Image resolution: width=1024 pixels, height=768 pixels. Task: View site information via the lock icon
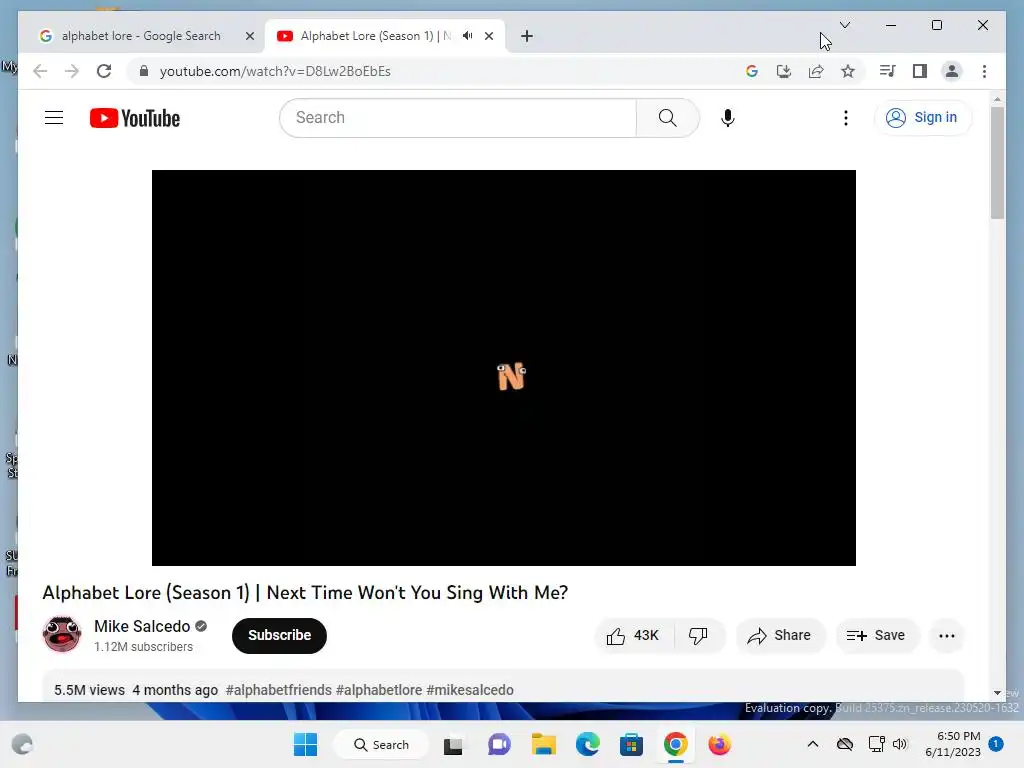[x=144, y=71]
